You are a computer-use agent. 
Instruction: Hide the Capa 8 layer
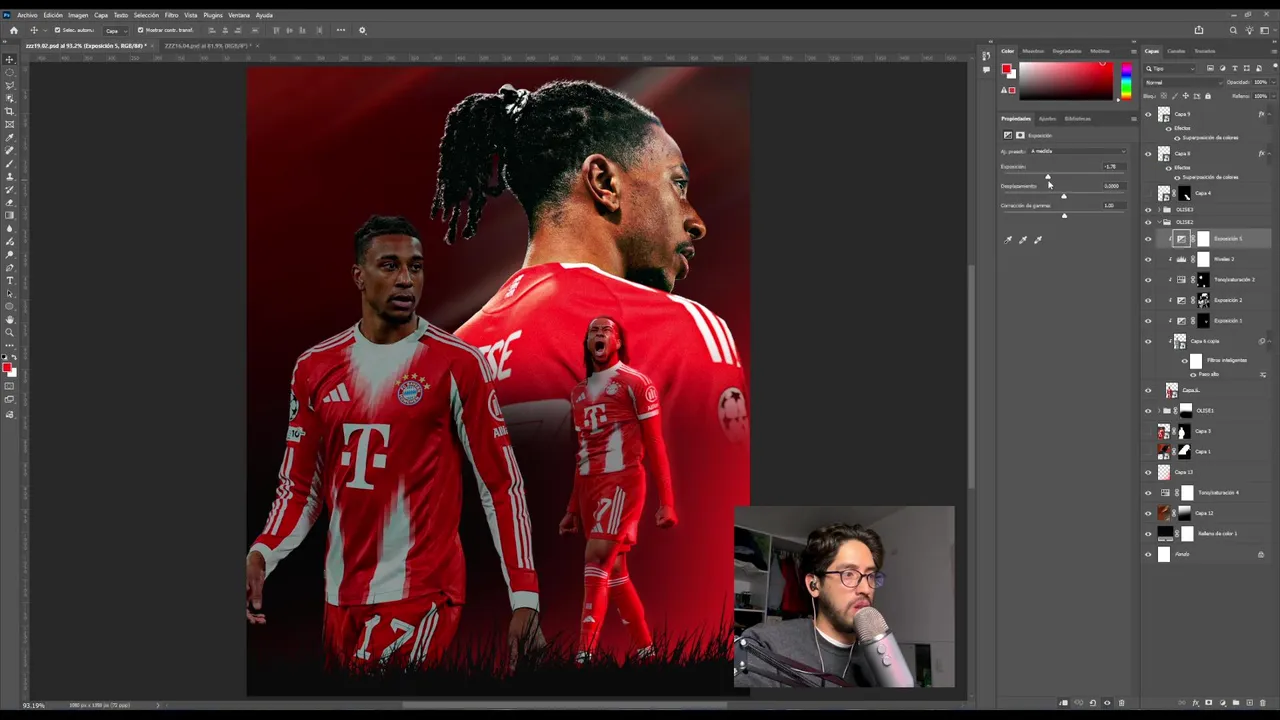pos(1148,154)
